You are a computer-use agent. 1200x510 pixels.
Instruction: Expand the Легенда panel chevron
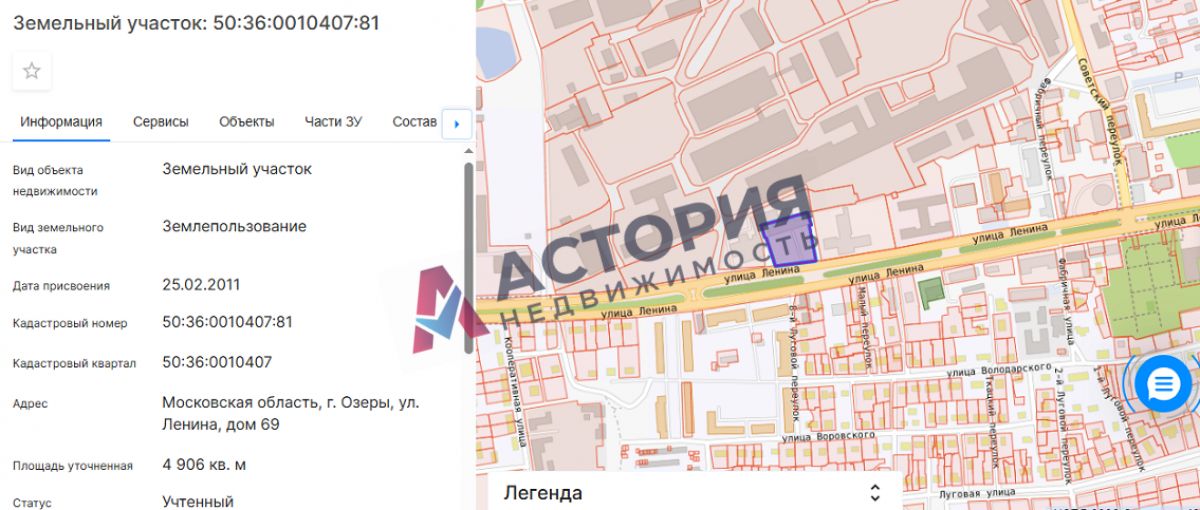point(874,493)
